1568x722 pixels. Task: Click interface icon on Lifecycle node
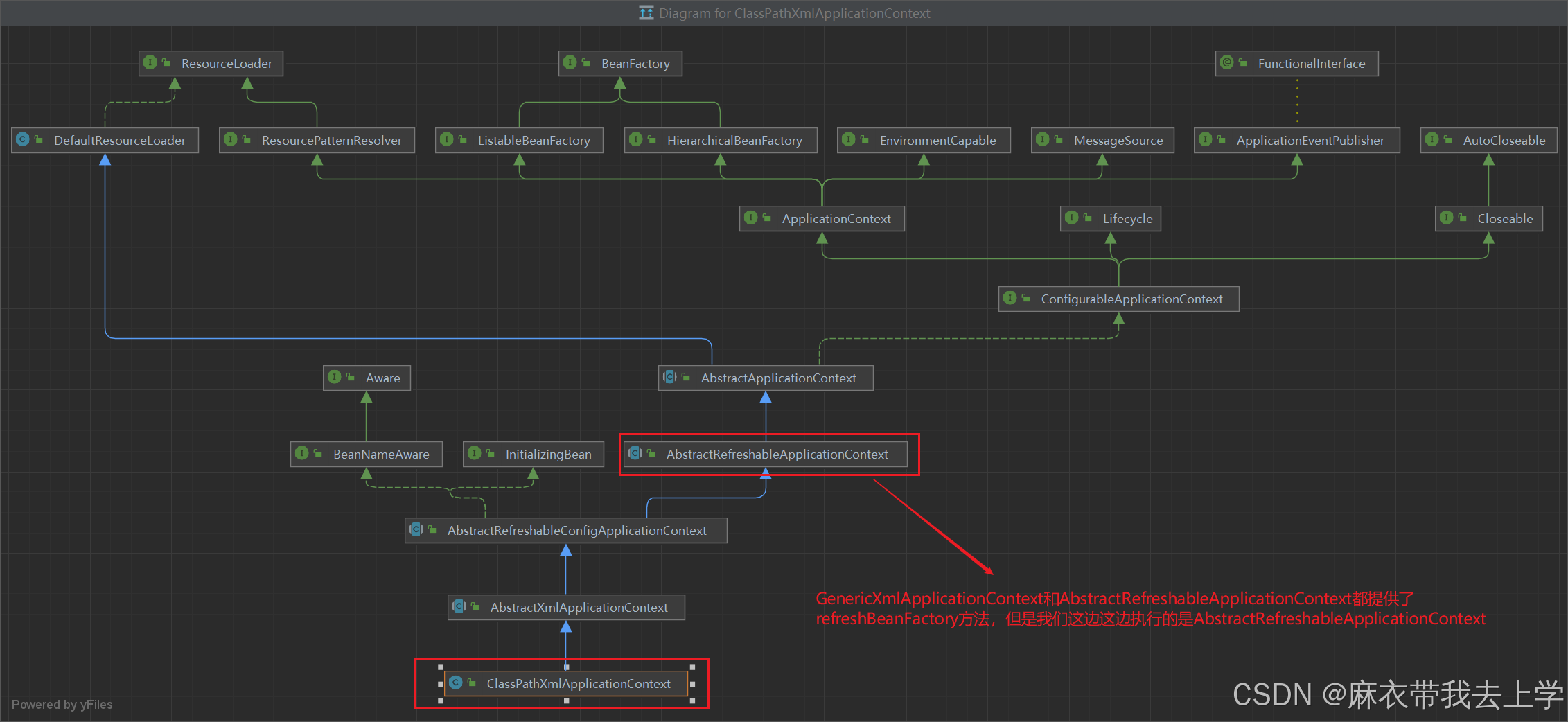coord(1072,218)
